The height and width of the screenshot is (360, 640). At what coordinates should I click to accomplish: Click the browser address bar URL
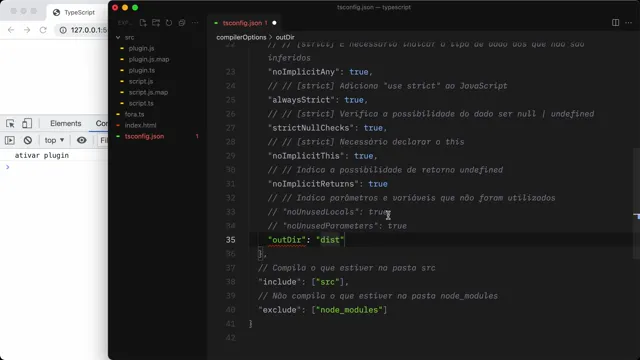[89, 30]
